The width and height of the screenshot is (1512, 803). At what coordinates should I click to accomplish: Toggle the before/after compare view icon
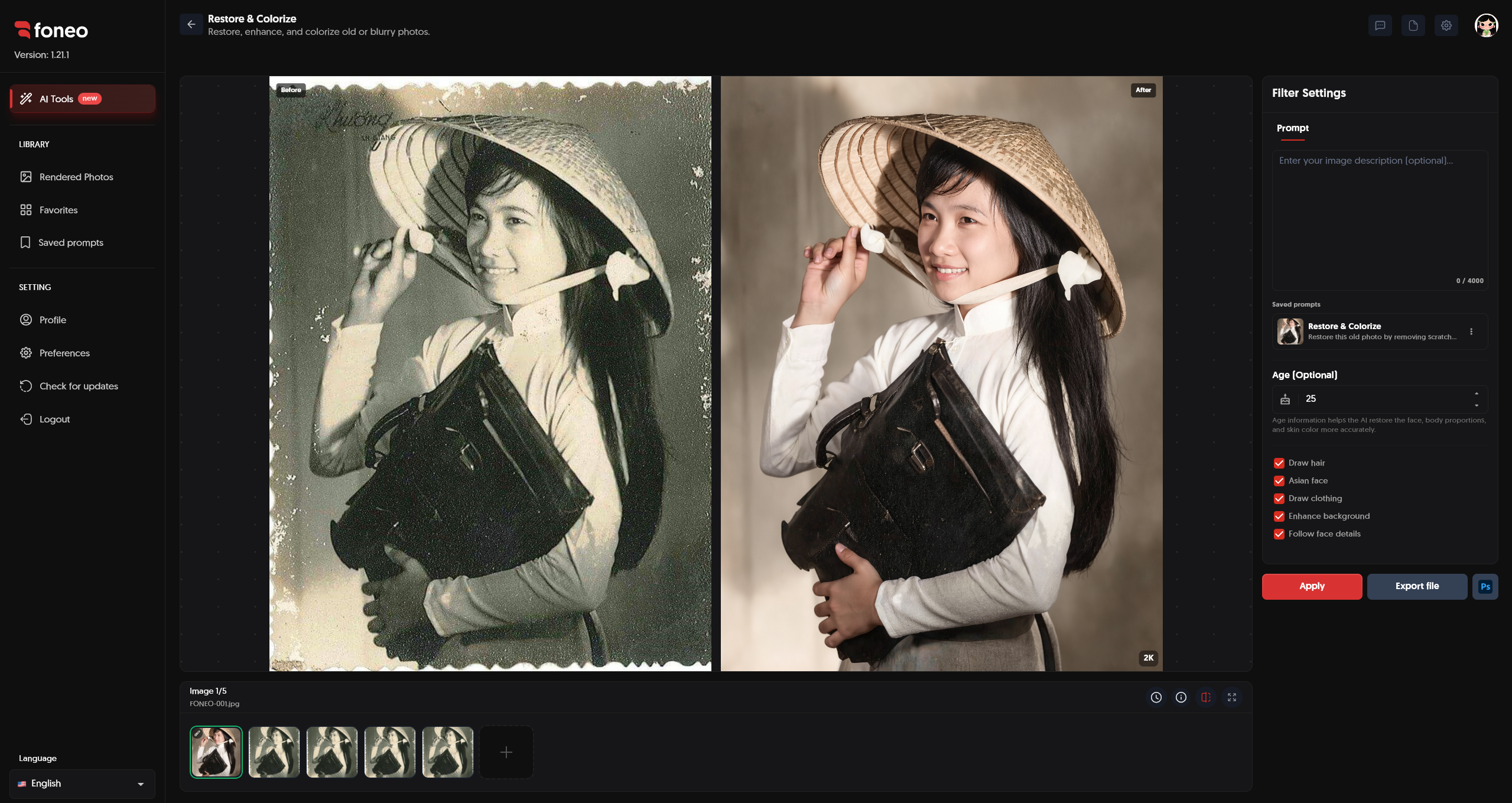(x=1205, y=697)
